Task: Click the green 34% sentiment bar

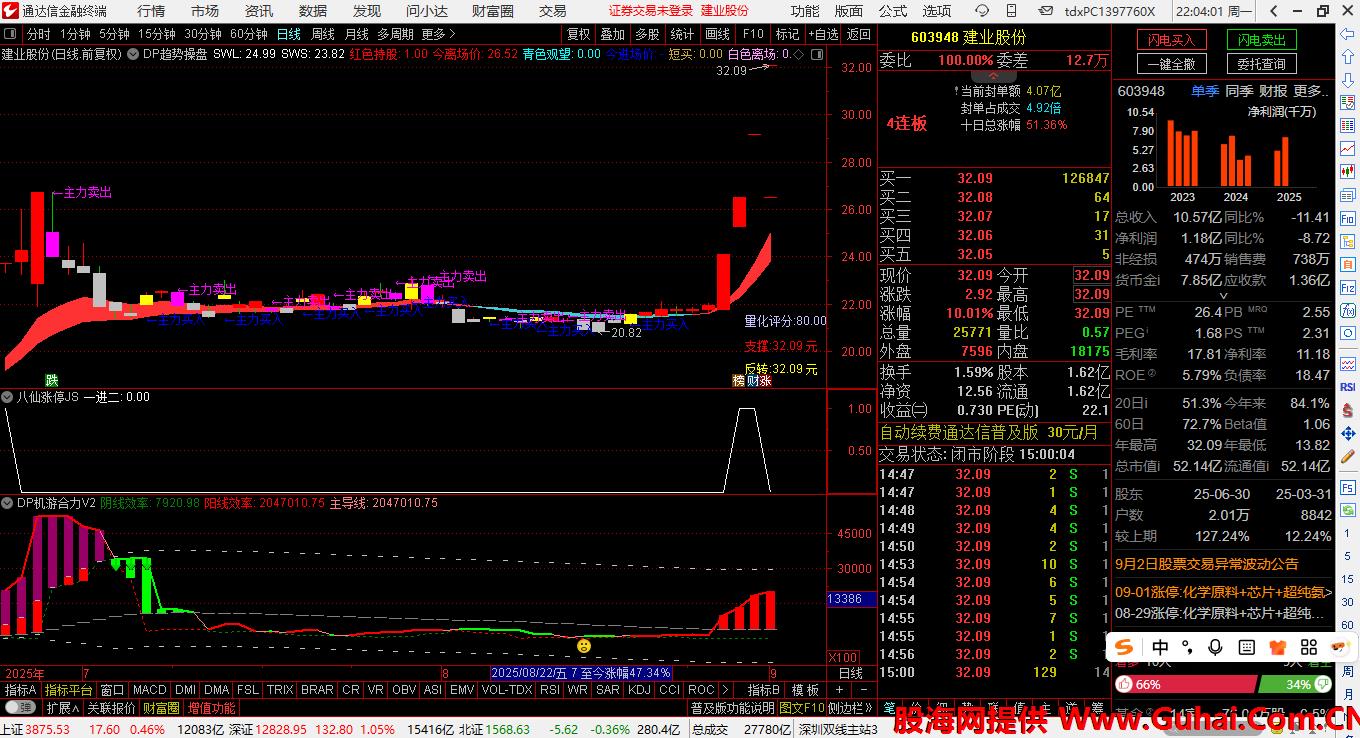Action: [1295, 685]
